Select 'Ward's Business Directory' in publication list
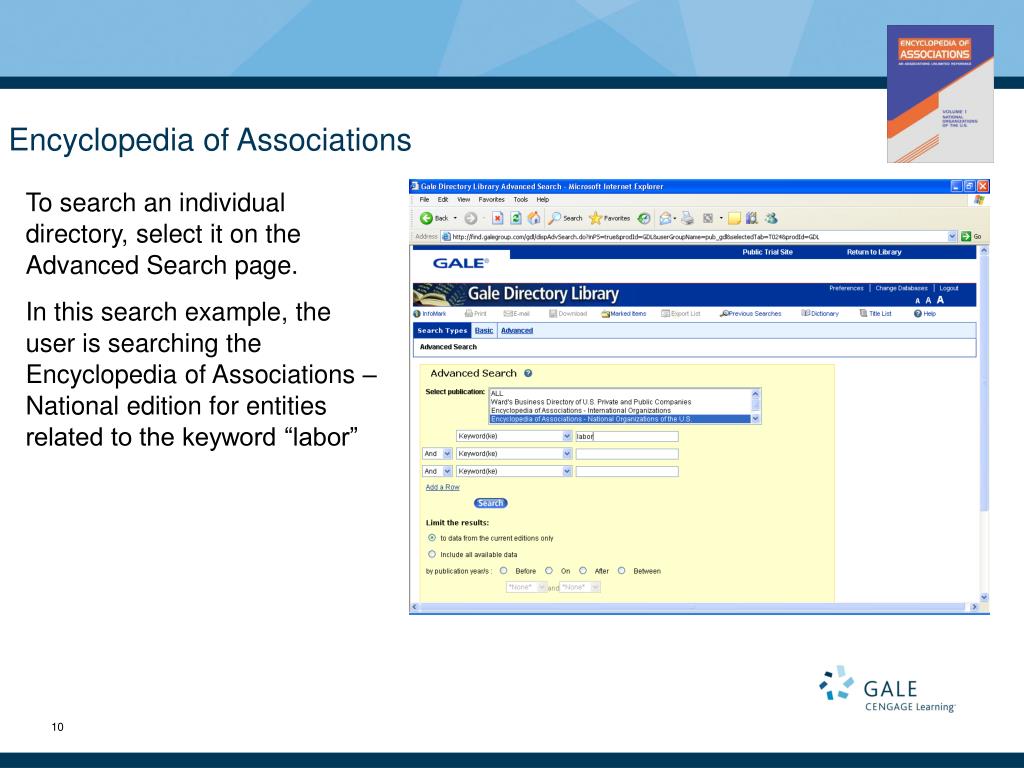This screenshot has width=1024, height=768. point(620,402)
